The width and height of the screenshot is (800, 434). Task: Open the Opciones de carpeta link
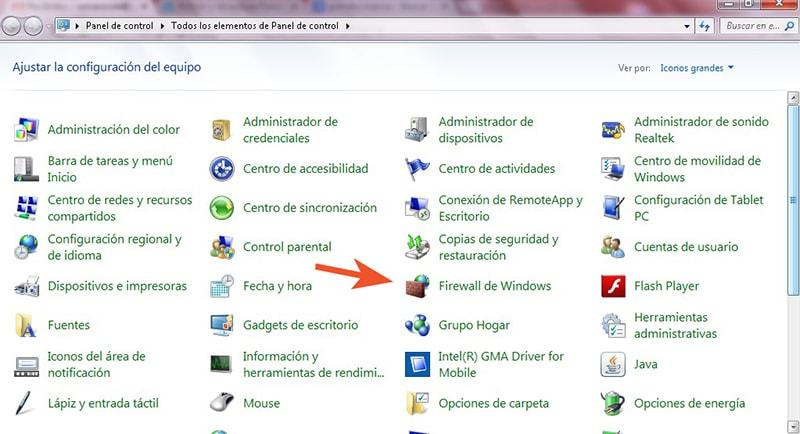point(493,403)
